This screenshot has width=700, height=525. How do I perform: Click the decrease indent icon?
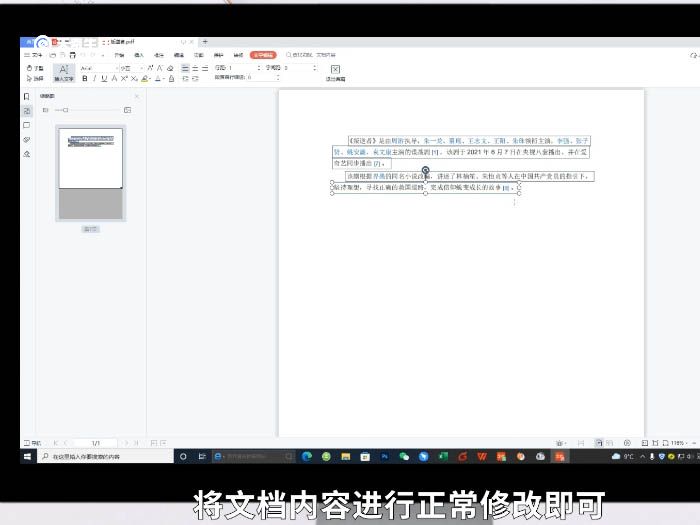185,79
